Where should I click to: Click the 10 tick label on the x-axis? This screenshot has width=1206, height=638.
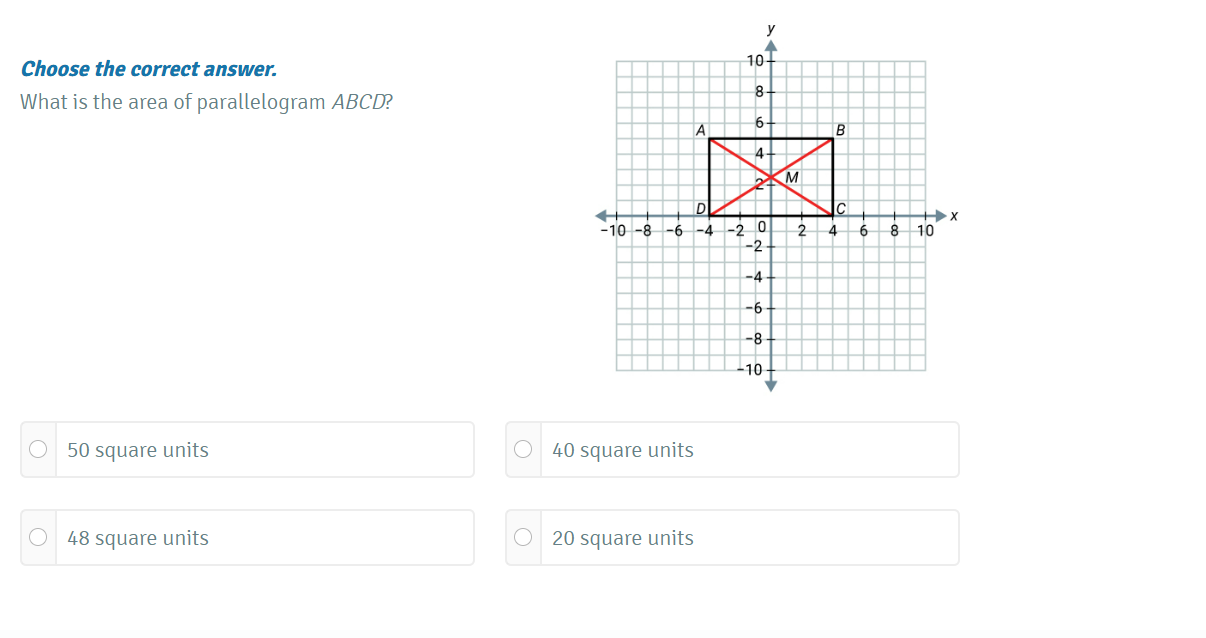(925, 230)
